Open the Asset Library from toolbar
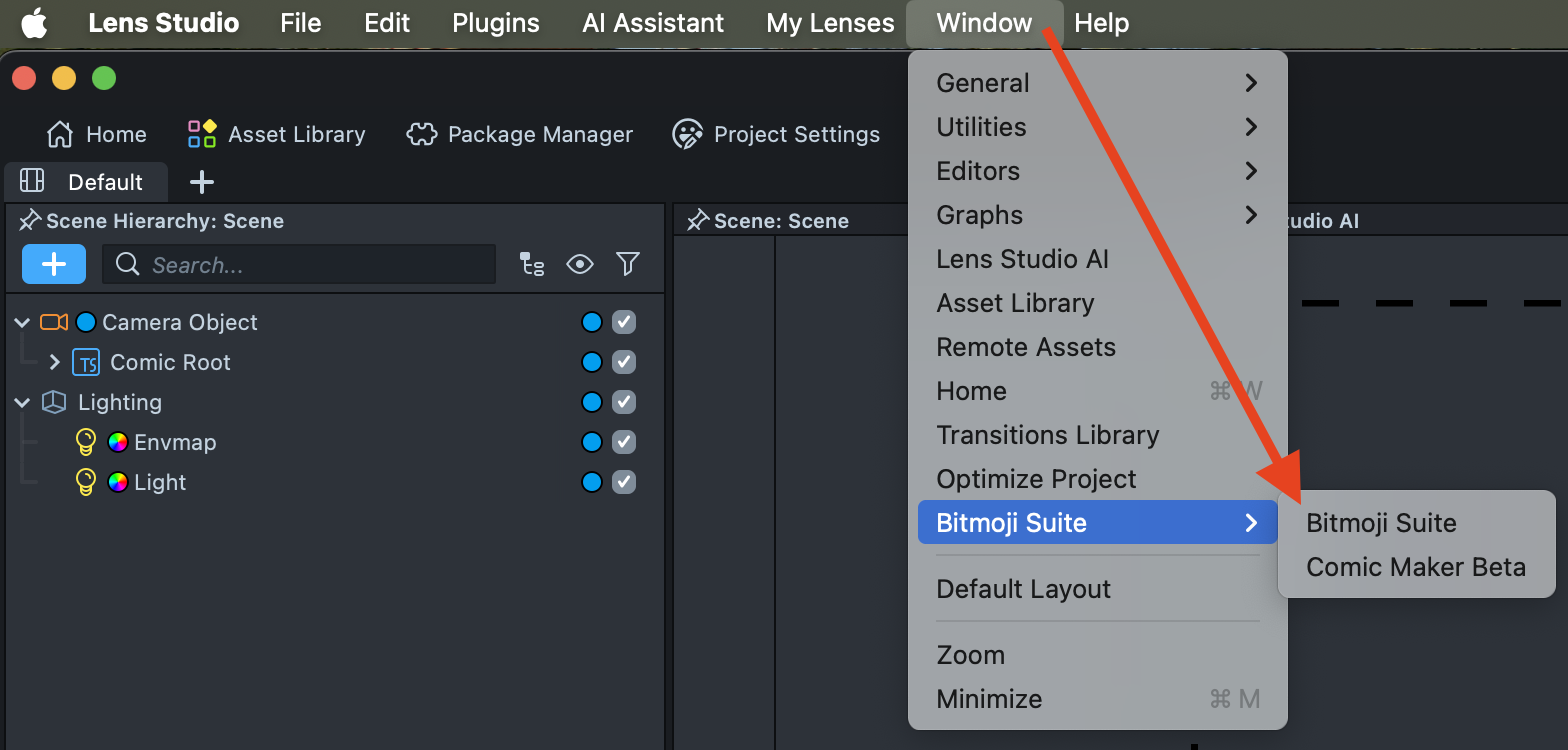1568x750 pixels. tap(277, 134)
